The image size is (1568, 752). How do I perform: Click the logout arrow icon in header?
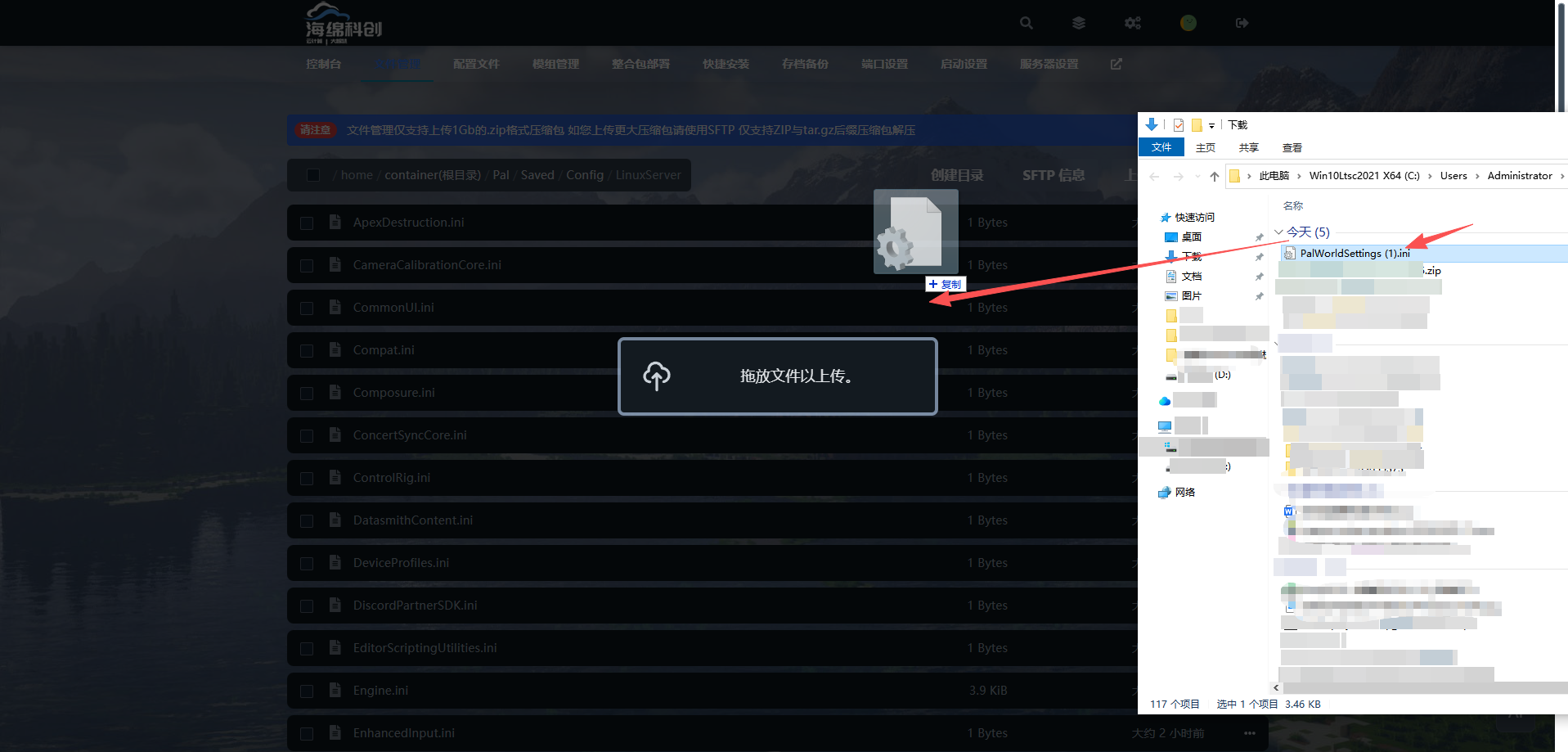pos(1242,23)
